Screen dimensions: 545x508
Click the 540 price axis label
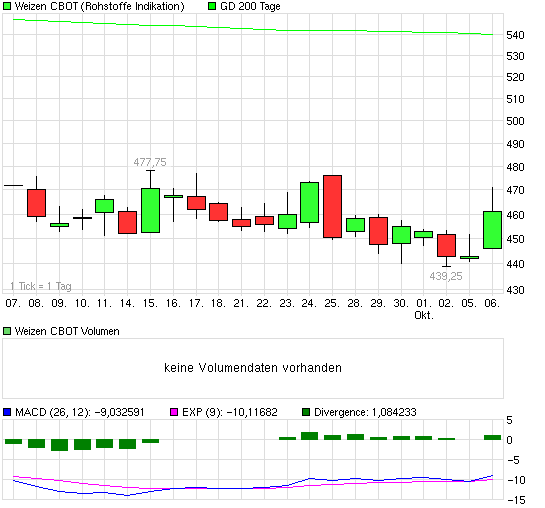click(x=515, y=35)
